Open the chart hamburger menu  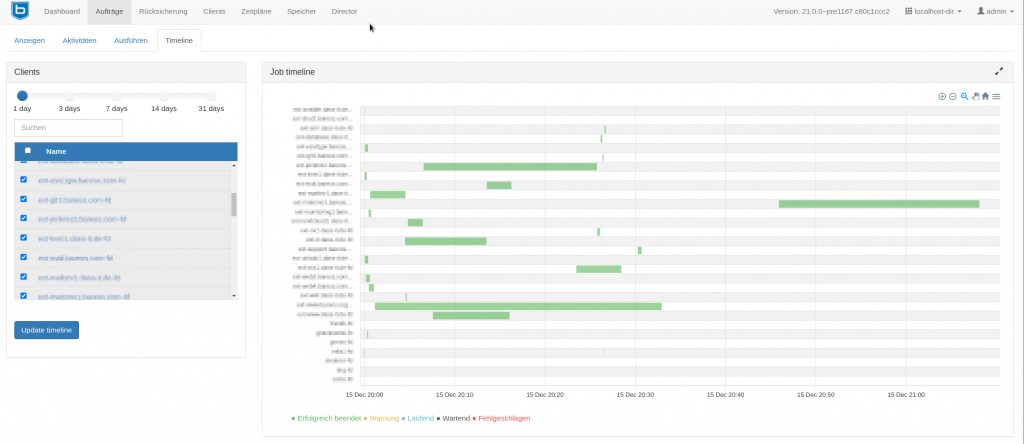pos(996,97)
